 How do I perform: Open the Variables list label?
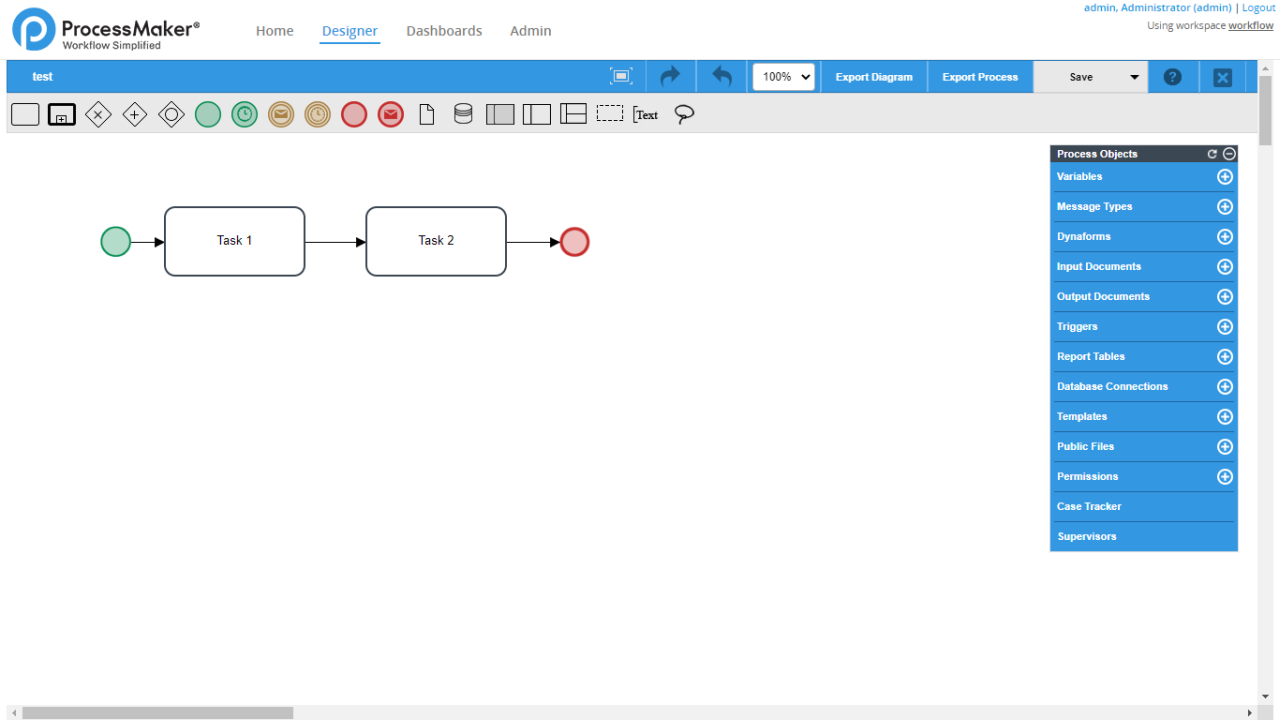click(x=1080, y=177)
